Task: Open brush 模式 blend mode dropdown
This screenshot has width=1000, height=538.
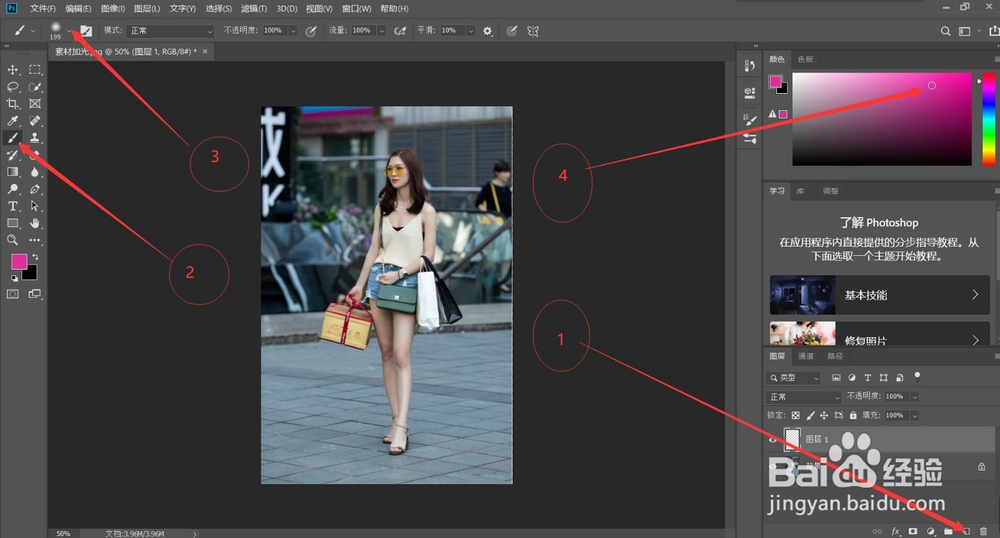Action: point(171,31)
